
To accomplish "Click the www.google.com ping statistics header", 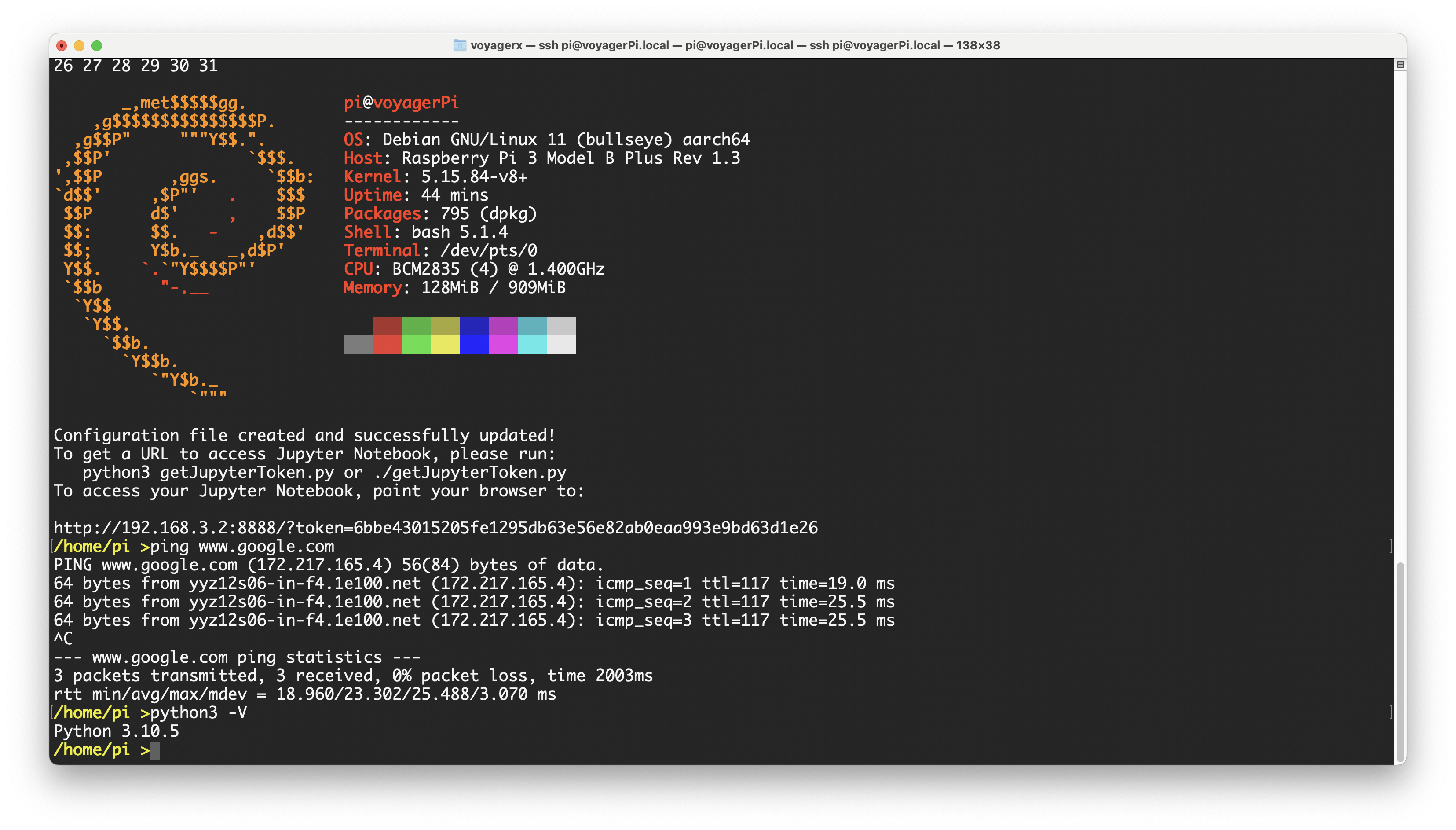I will pyautogui.click(x=237, y=657).
